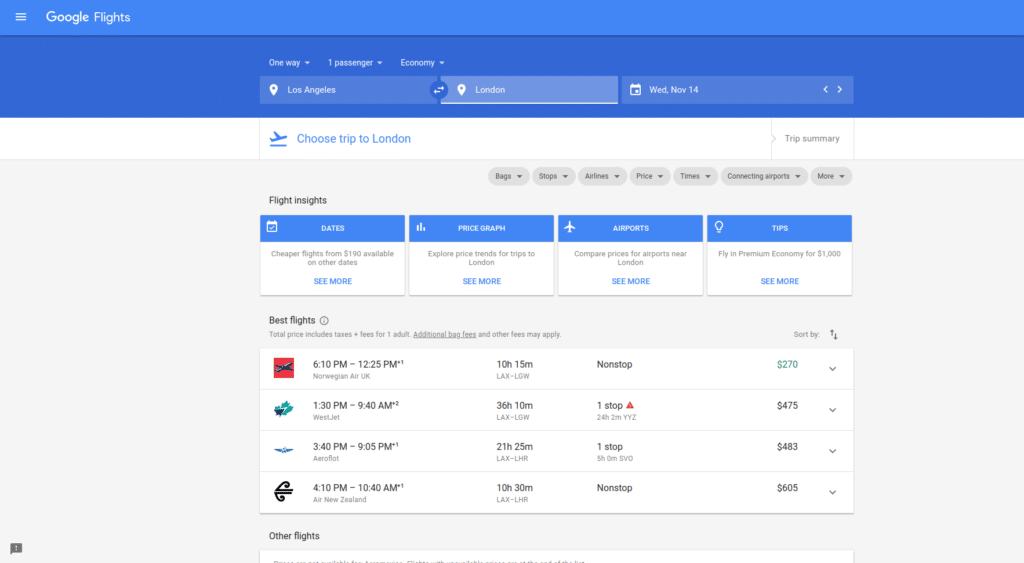The height and width of the screenshot is (563, 1024).
Task: Click the Dates calendar check icon
Action: pos(272,227)
